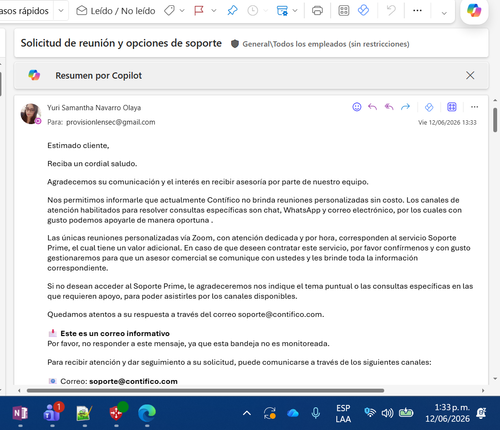The image size is (500, 430).
Task: Click General\Todos los empleados sensitivity label
Action: coord(326,44)
